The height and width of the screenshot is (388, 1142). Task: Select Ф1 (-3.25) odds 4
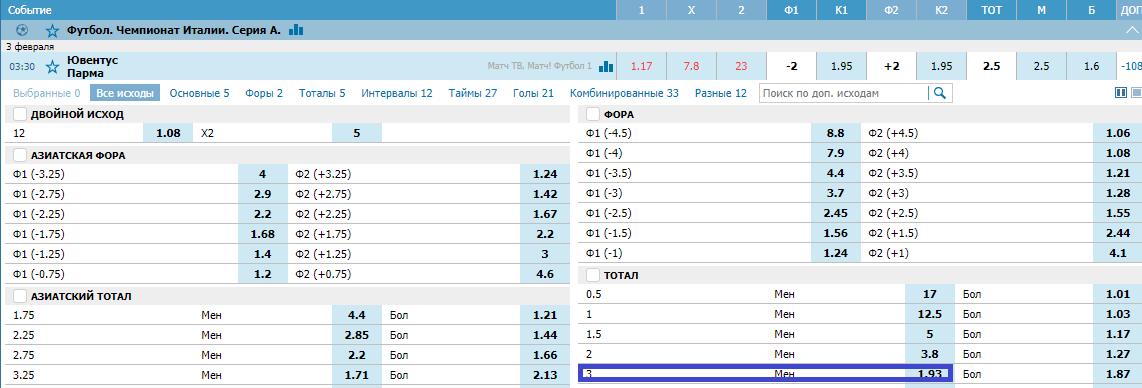(262, 175)
